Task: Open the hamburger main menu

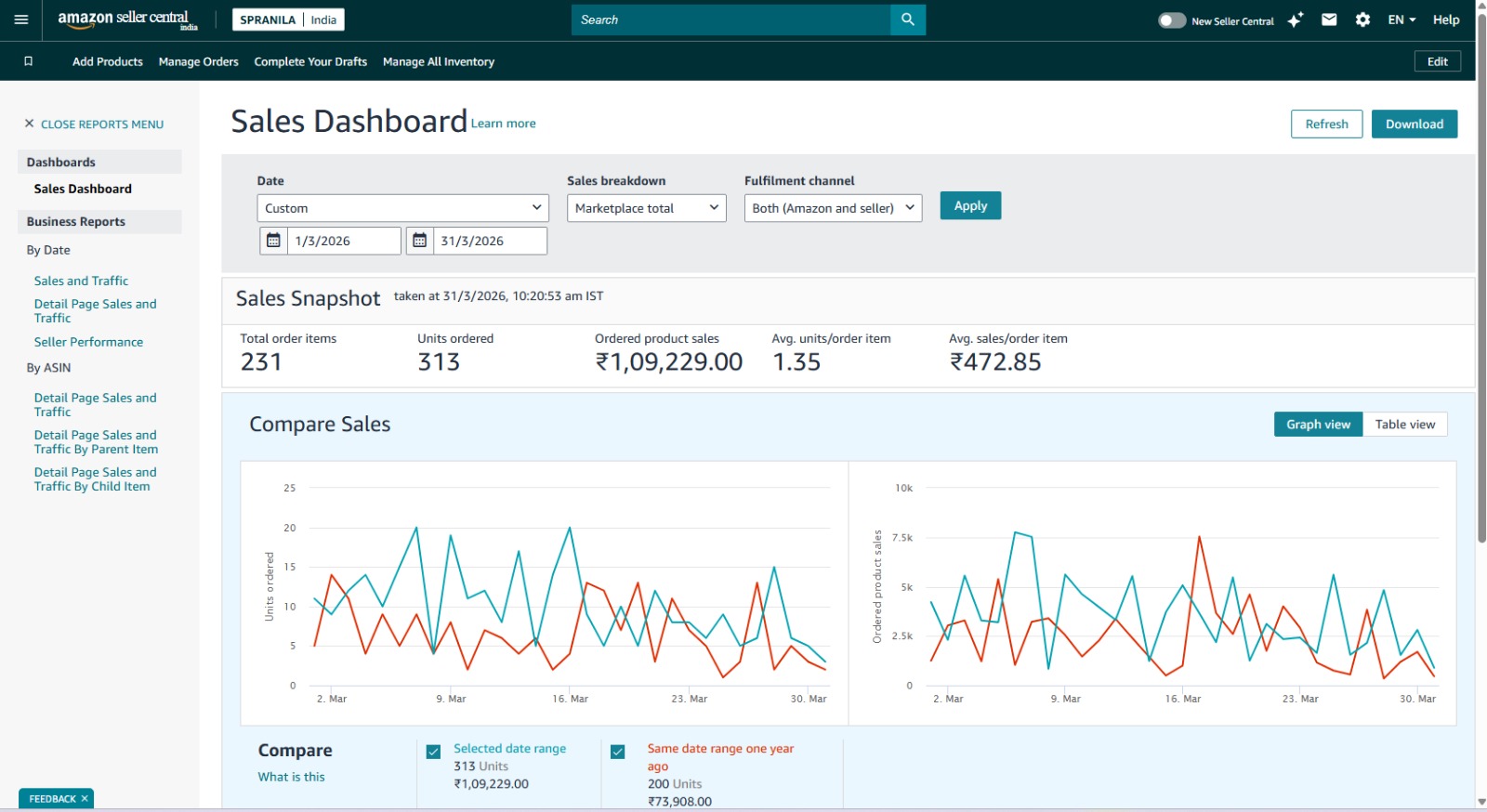Action: 21,20
